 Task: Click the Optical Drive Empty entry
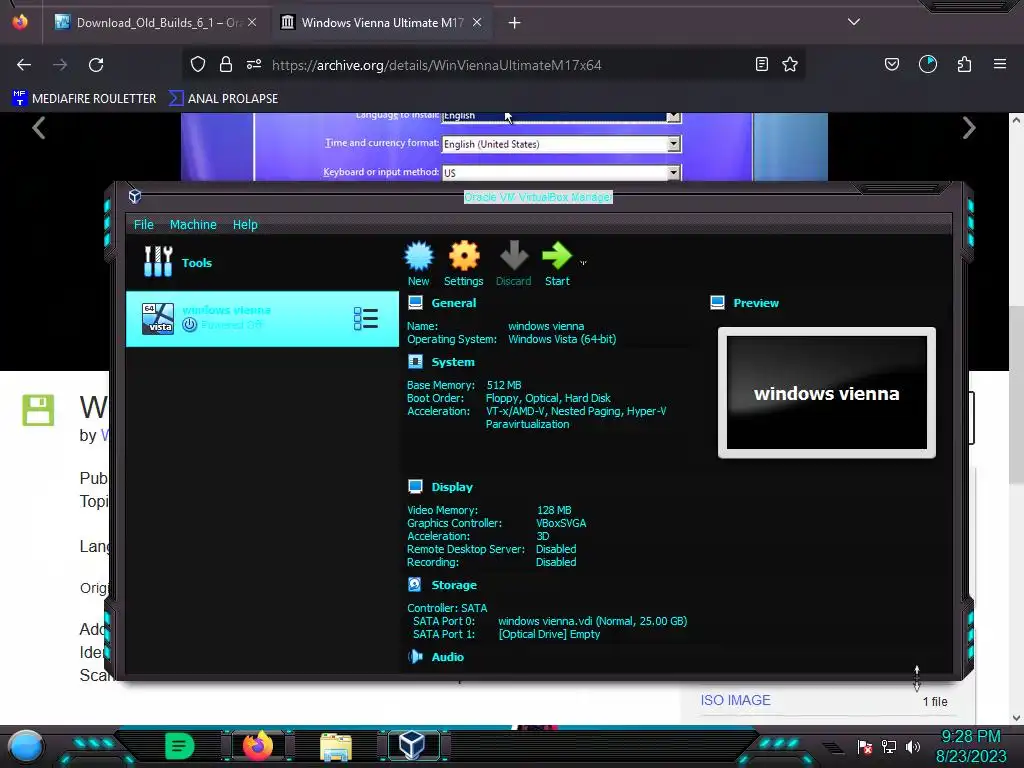(549, 634)
